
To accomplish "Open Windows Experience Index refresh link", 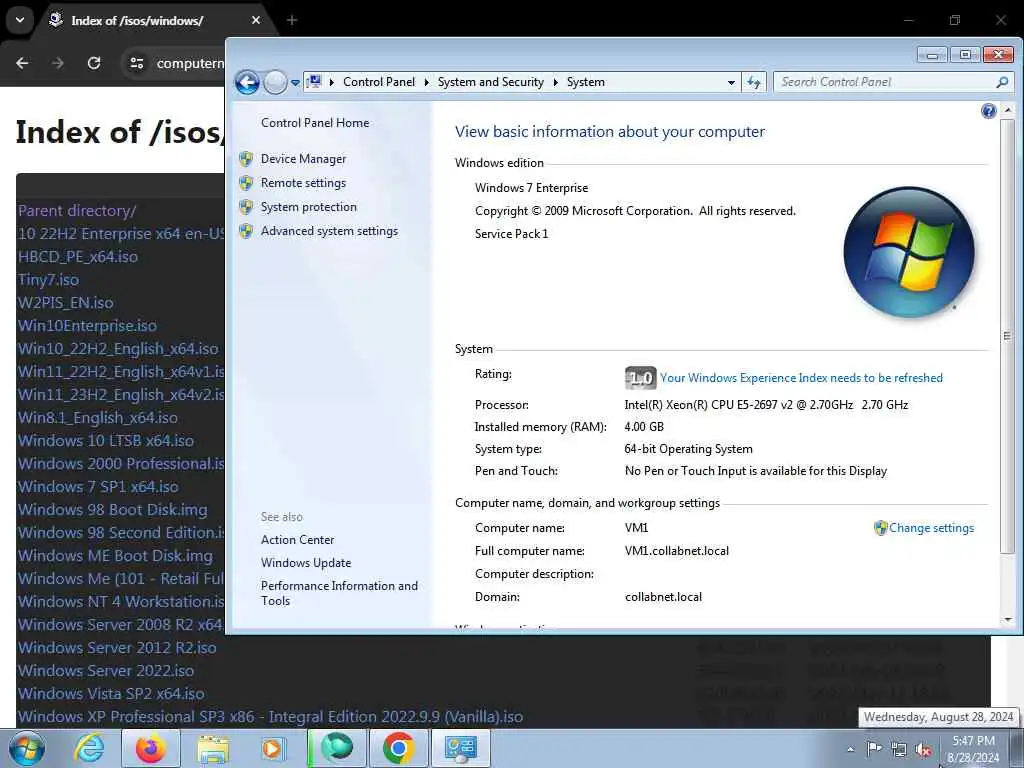I will point(801,377).
